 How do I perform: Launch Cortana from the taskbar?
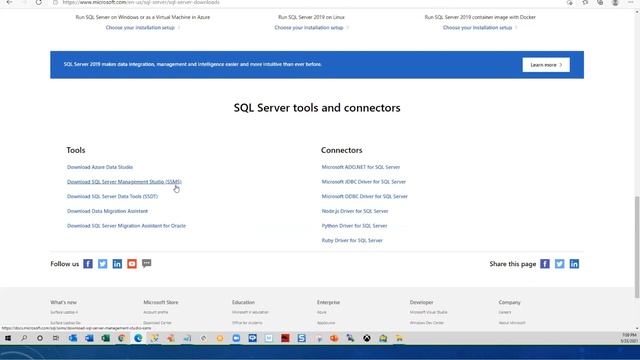pos(40,338)
